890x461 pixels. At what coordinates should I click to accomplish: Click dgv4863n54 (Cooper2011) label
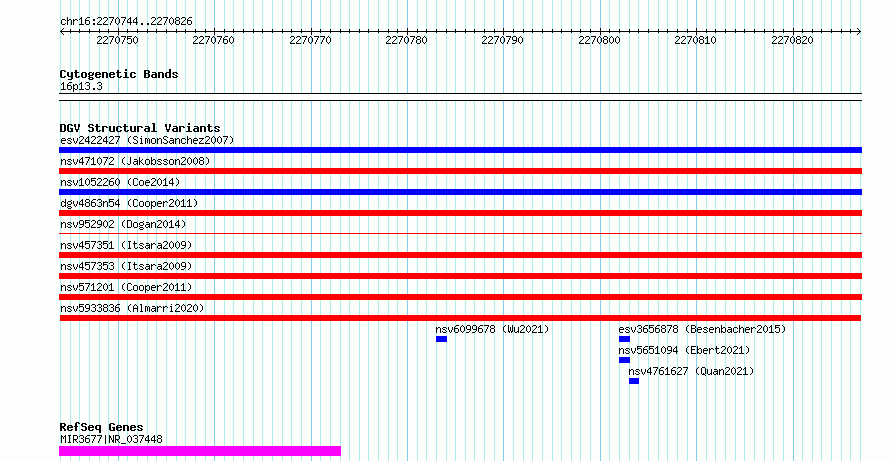point(129,203)
